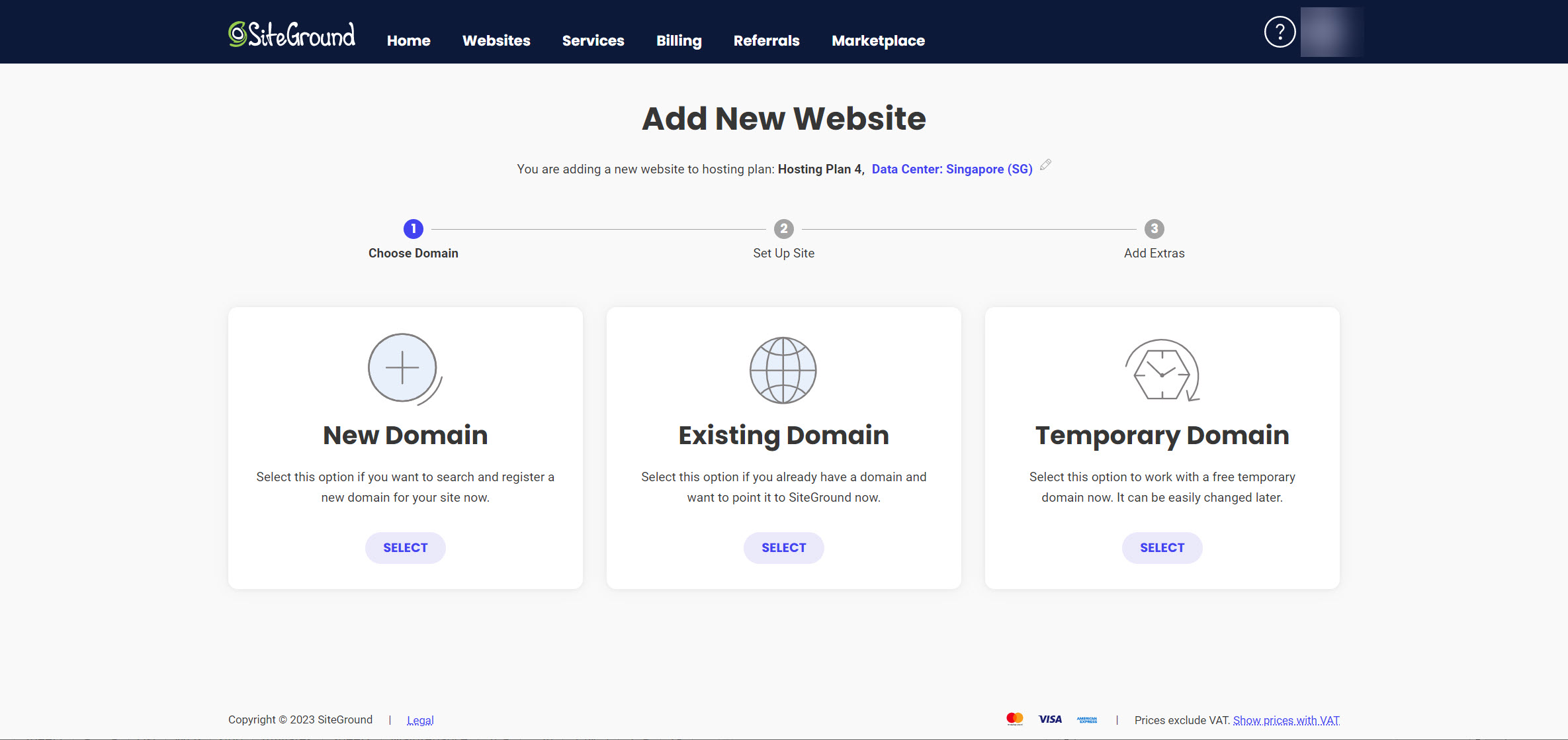1568x740 pixels.
Task: Click step 1 Choose Domain circle
Action: tap(414, 229)
